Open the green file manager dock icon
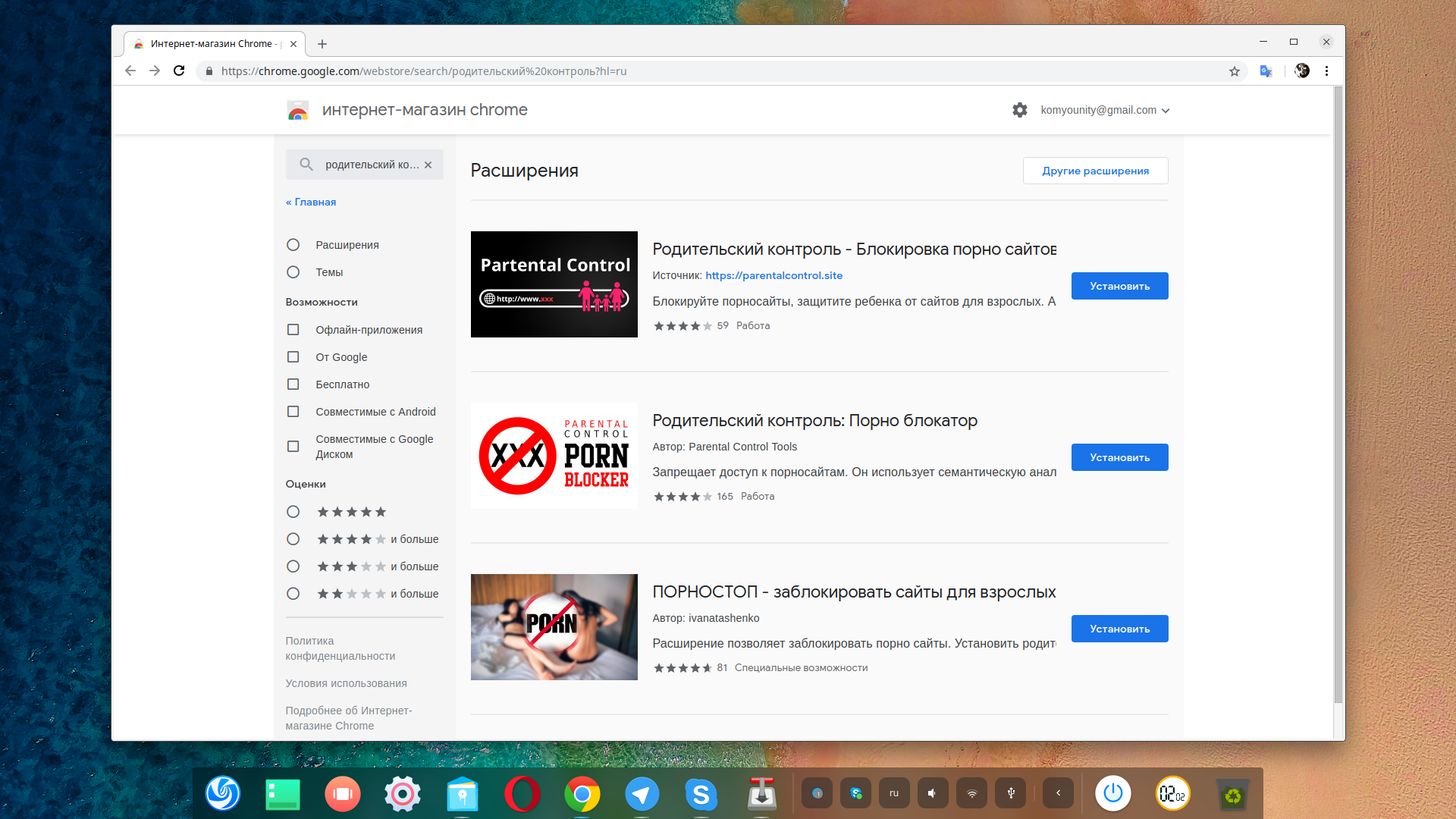Screen dimensions: 1456x819 283,794
